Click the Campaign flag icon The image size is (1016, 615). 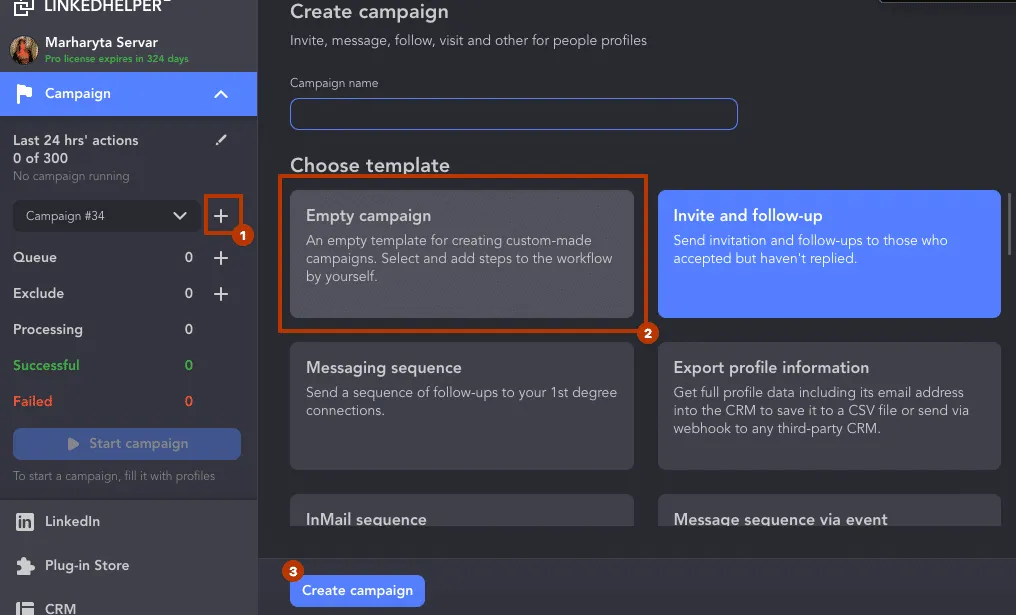pos(25,94)
